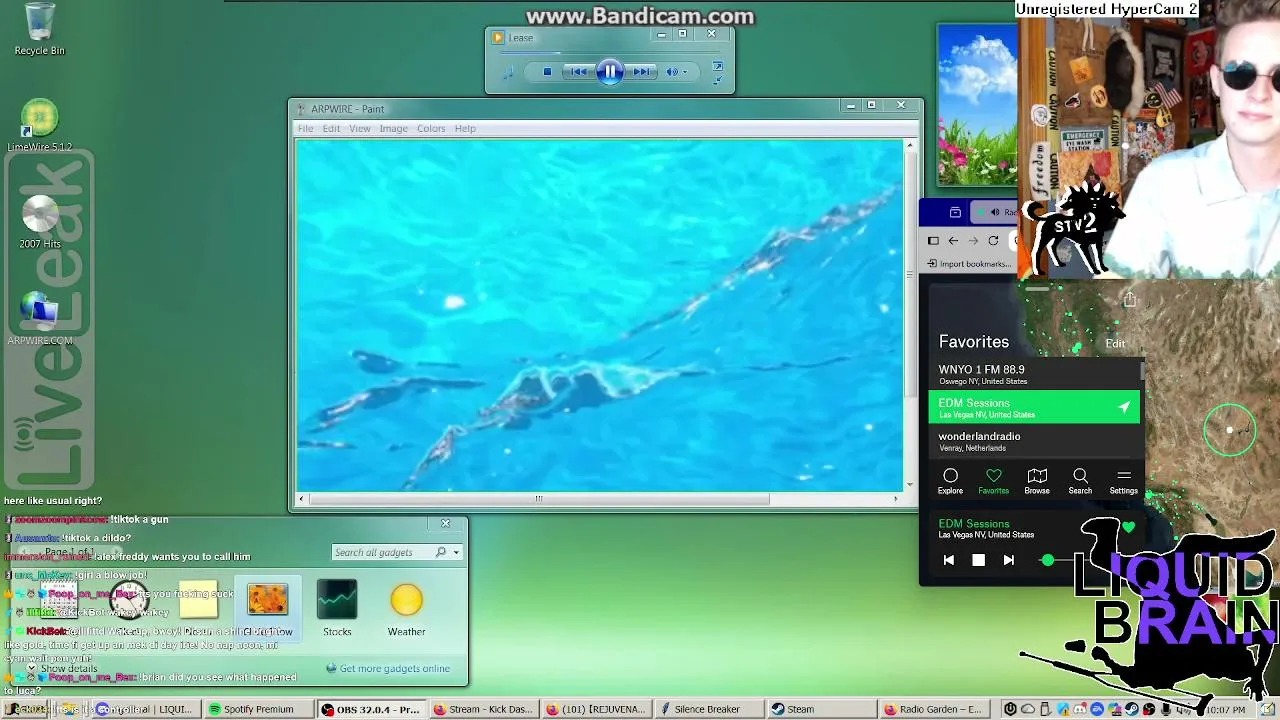Open the File menu in Paint
This screenshot has width=1280, height=720.
(x=305, y=128)
